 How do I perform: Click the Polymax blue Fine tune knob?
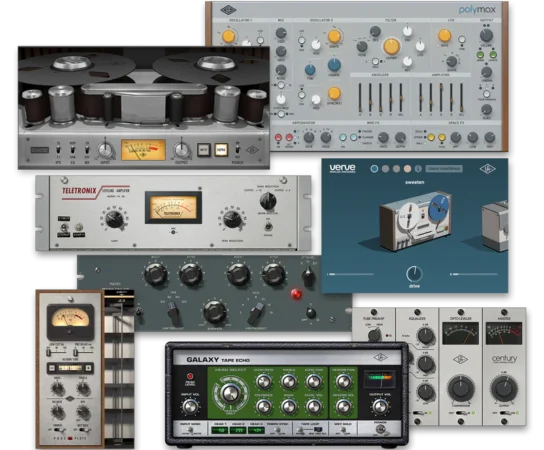pos(310,70)
